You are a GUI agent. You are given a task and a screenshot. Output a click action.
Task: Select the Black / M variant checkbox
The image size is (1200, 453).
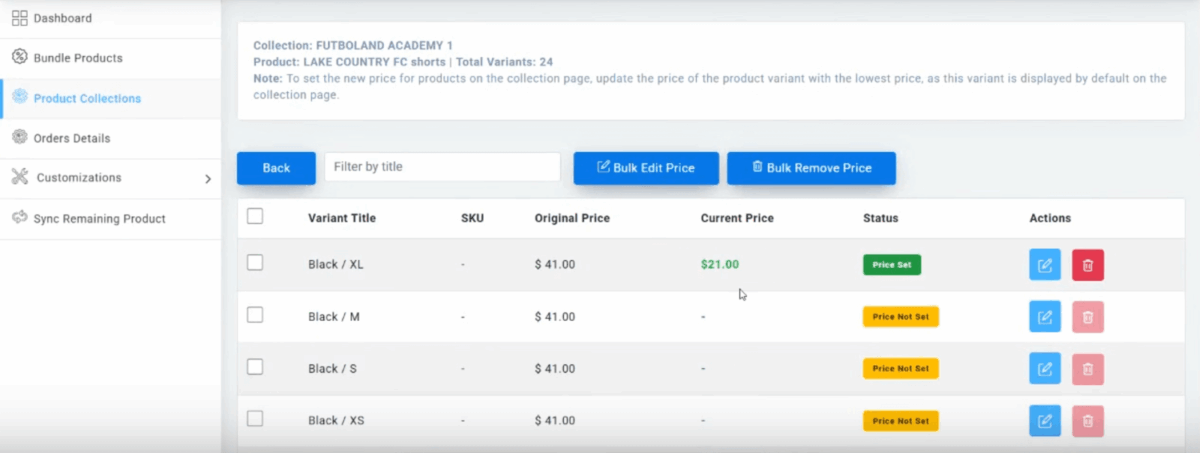point(255,315)
